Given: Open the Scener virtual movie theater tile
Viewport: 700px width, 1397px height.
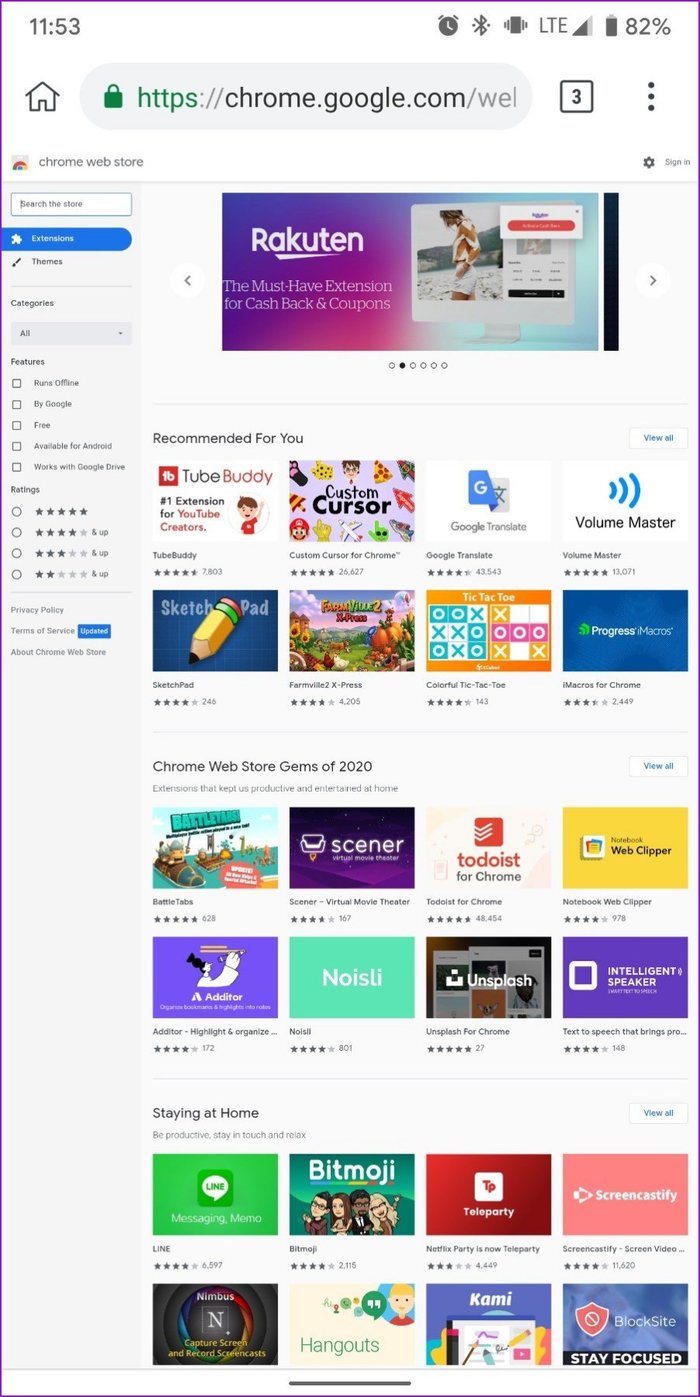Looking at the screenshot, I should 352,847.
